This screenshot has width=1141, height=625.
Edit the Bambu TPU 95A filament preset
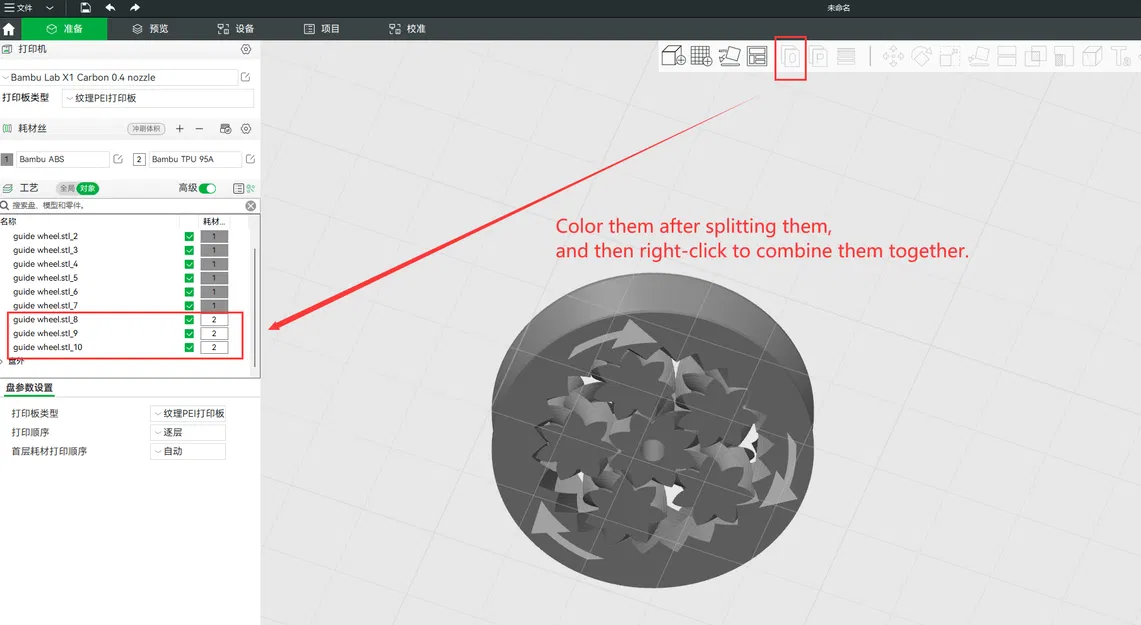[x=250, y=159]
